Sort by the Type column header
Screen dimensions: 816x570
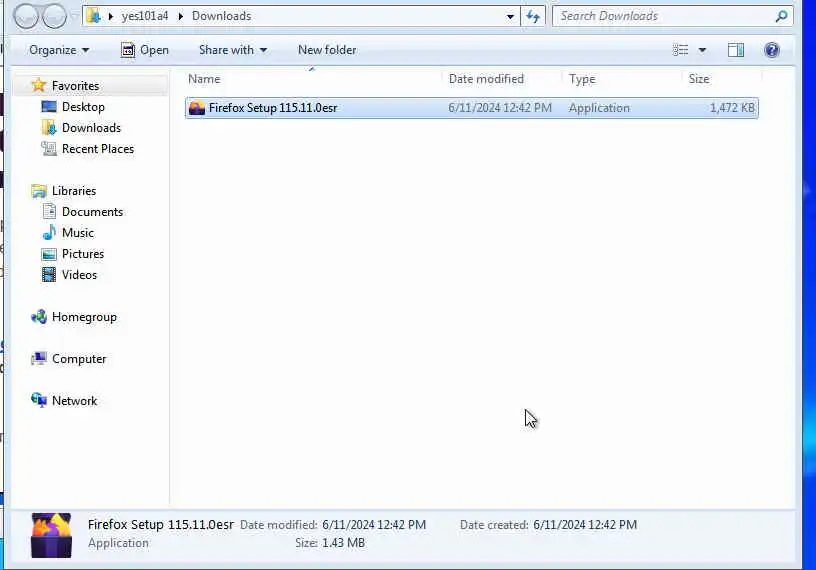coord(622,79)
